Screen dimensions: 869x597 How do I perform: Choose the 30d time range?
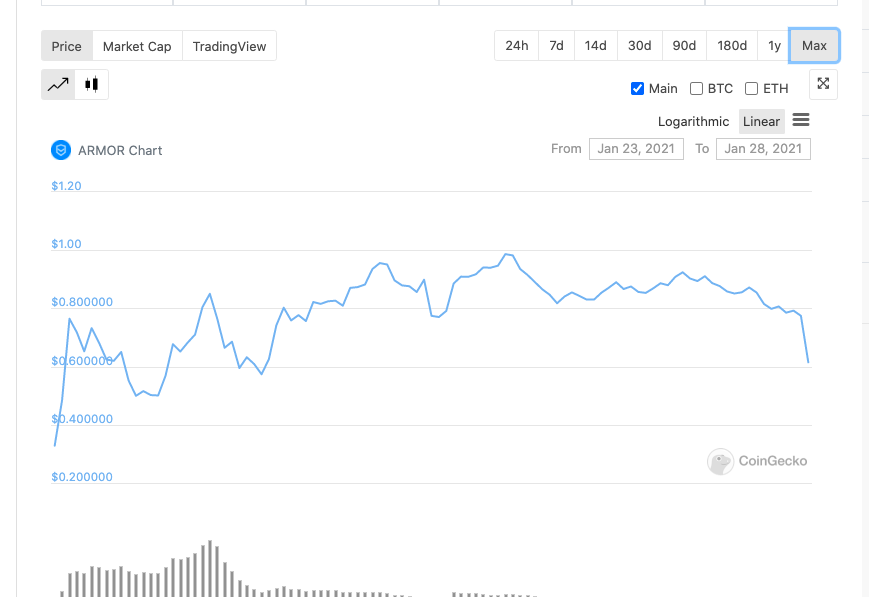point(639,46)
